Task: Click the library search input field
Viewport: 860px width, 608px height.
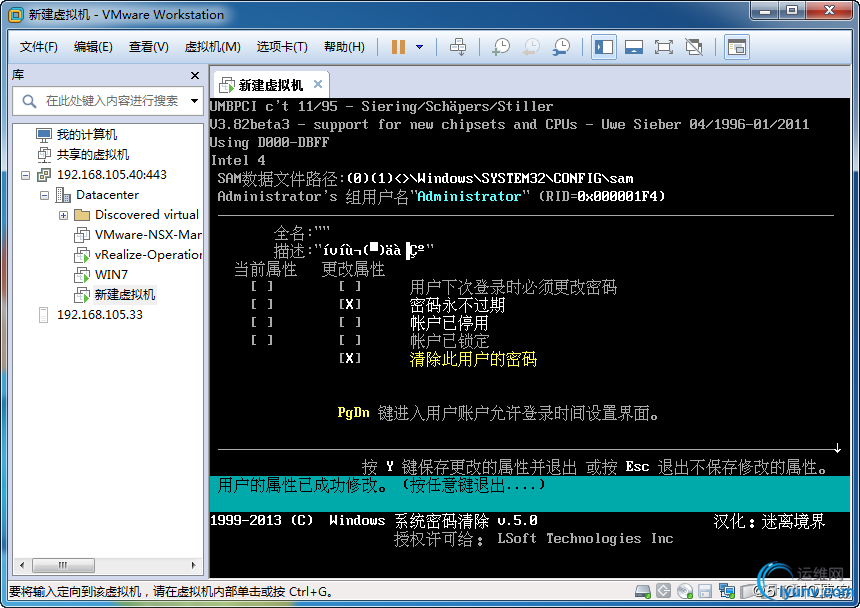Action: (111, 101)
